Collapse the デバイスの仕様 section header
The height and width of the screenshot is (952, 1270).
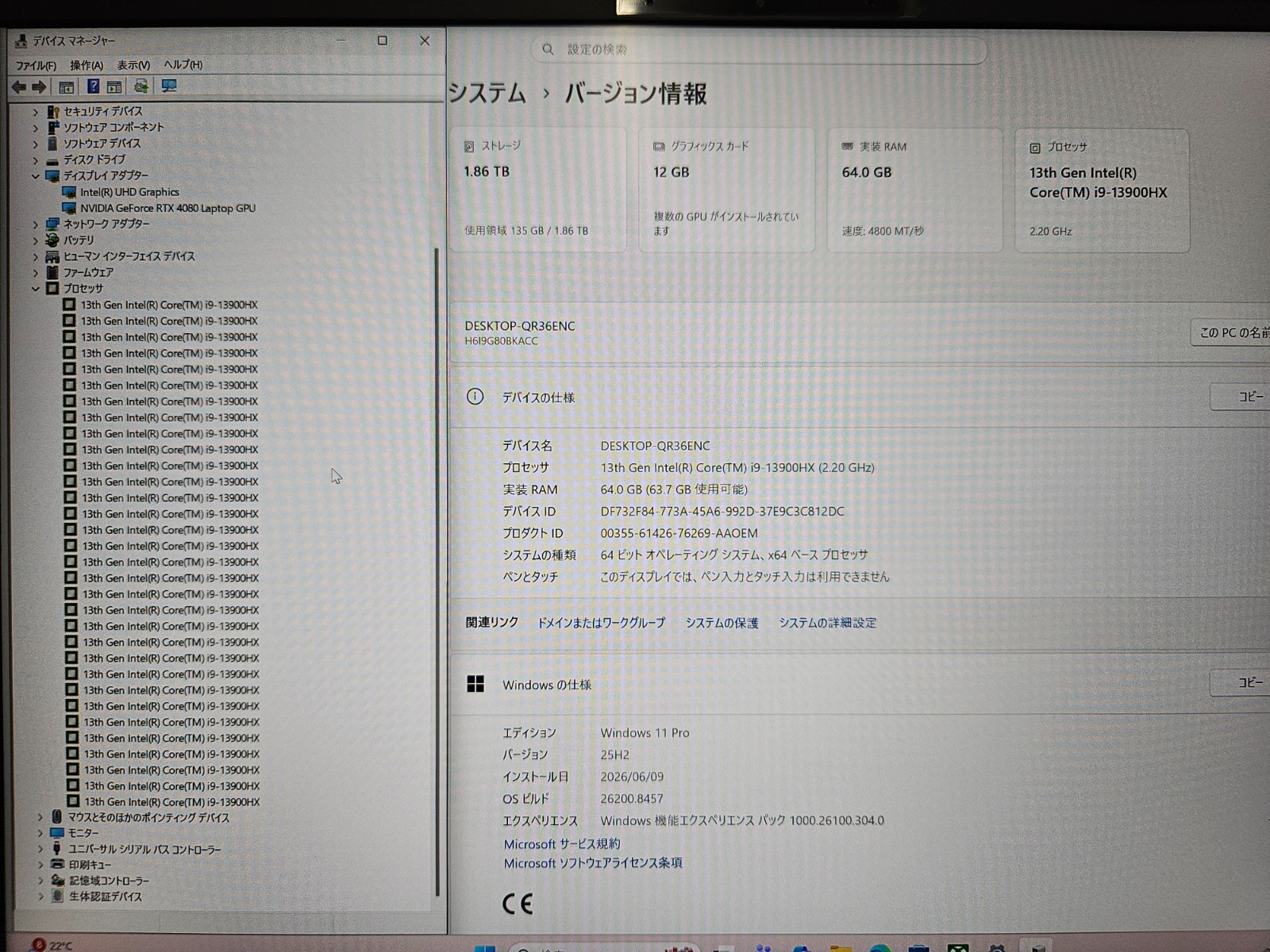[860, 397]
